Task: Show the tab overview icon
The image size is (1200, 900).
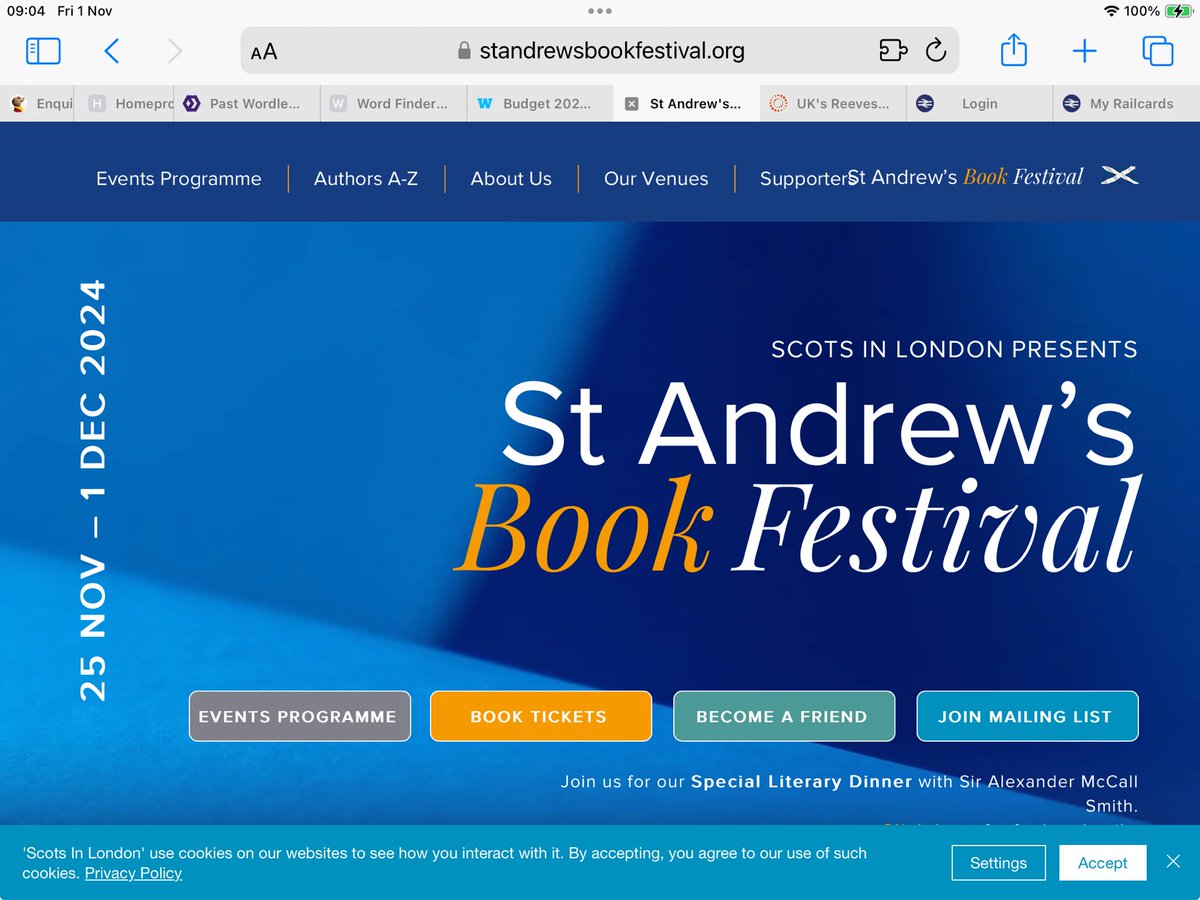Action: click(1157, 51)
